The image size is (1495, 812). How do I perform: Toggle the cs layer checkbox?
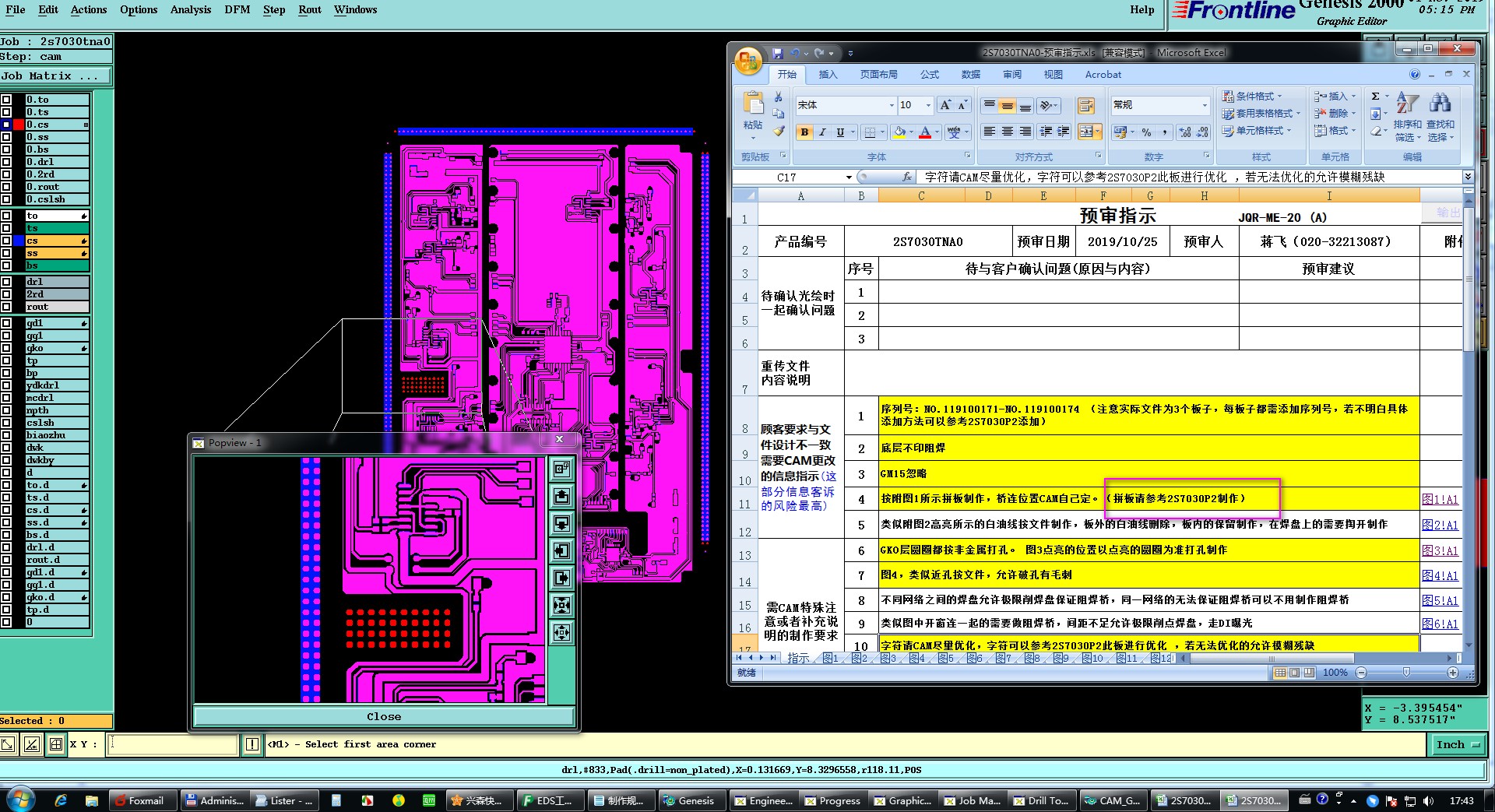pyautogui.click(x=6, y=241)
